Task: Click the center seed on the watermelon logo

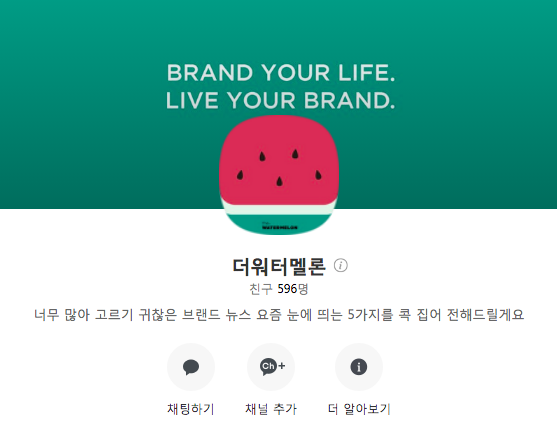Action: pos(280,181)
